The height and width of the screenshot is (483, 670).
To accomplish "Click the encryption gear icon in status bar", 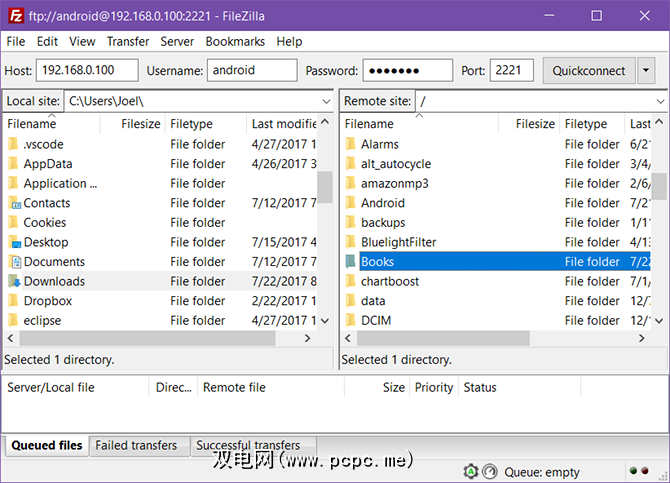I will pos(470,471).
